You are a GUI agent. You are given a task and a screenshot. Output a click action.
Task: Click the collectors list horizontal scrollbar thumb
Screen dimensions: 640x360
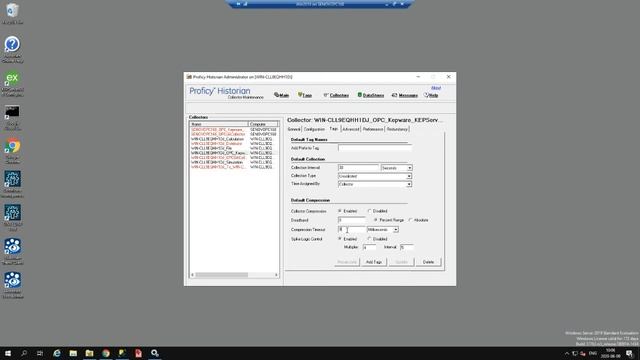point(221,275)
